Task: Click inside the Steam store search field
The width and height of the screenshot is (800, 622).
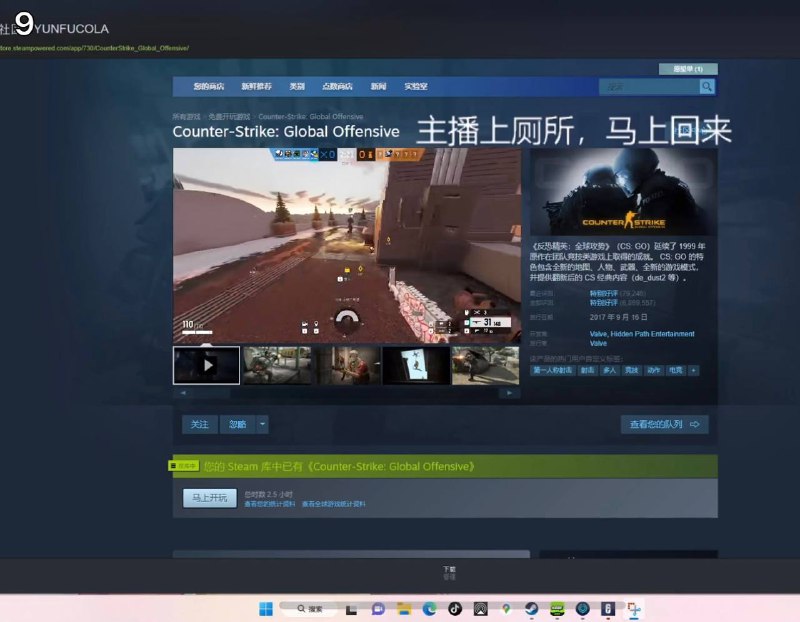Action: (649, 87)
